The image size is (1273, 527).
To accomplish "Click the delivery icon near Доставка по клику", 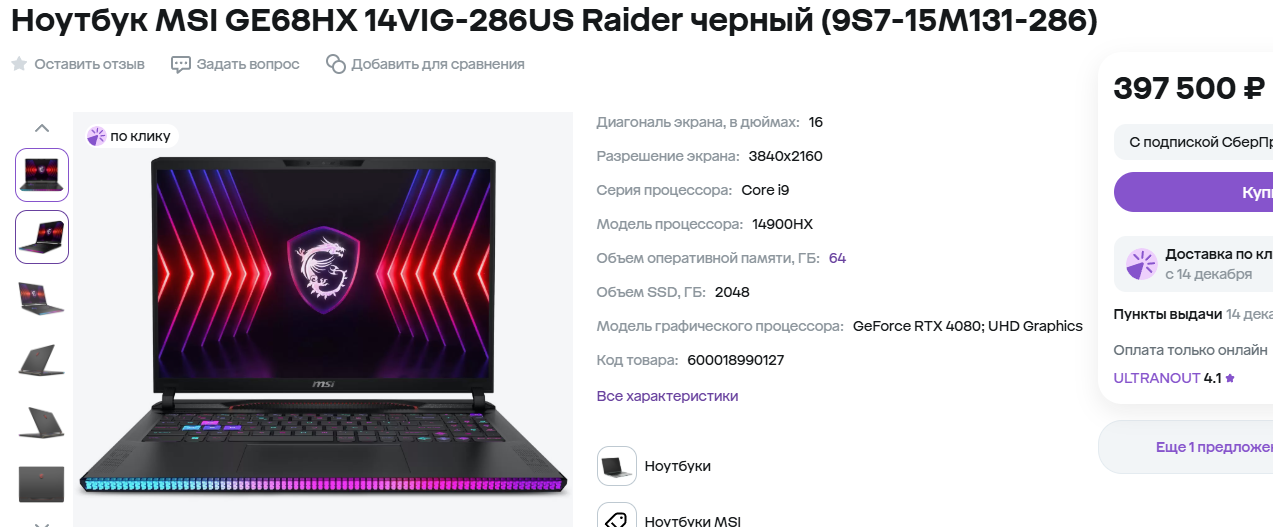I will [x=1141, y=264].
